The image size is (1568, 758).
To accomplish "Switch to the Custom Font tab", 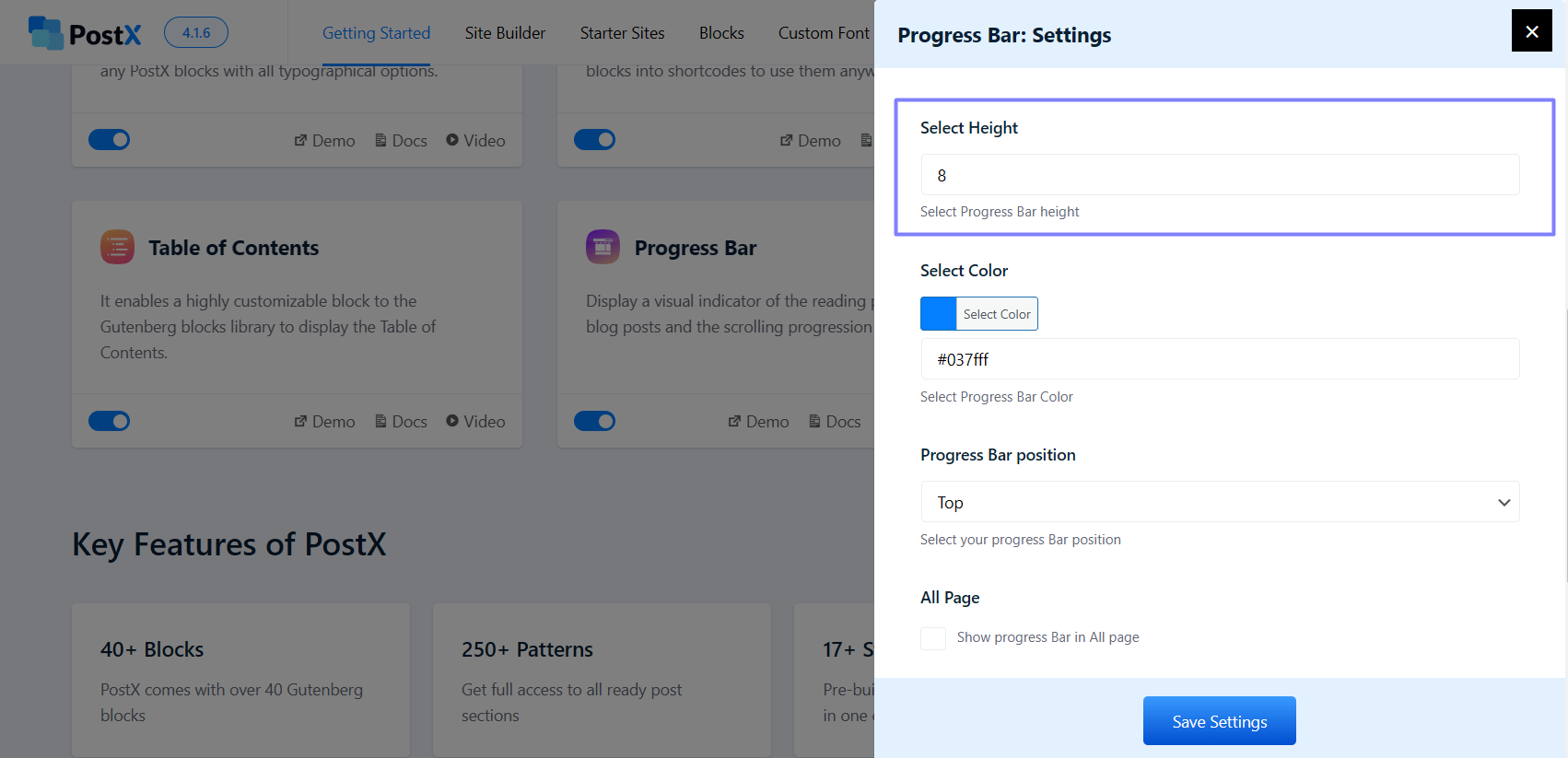I will coord(824,33).
